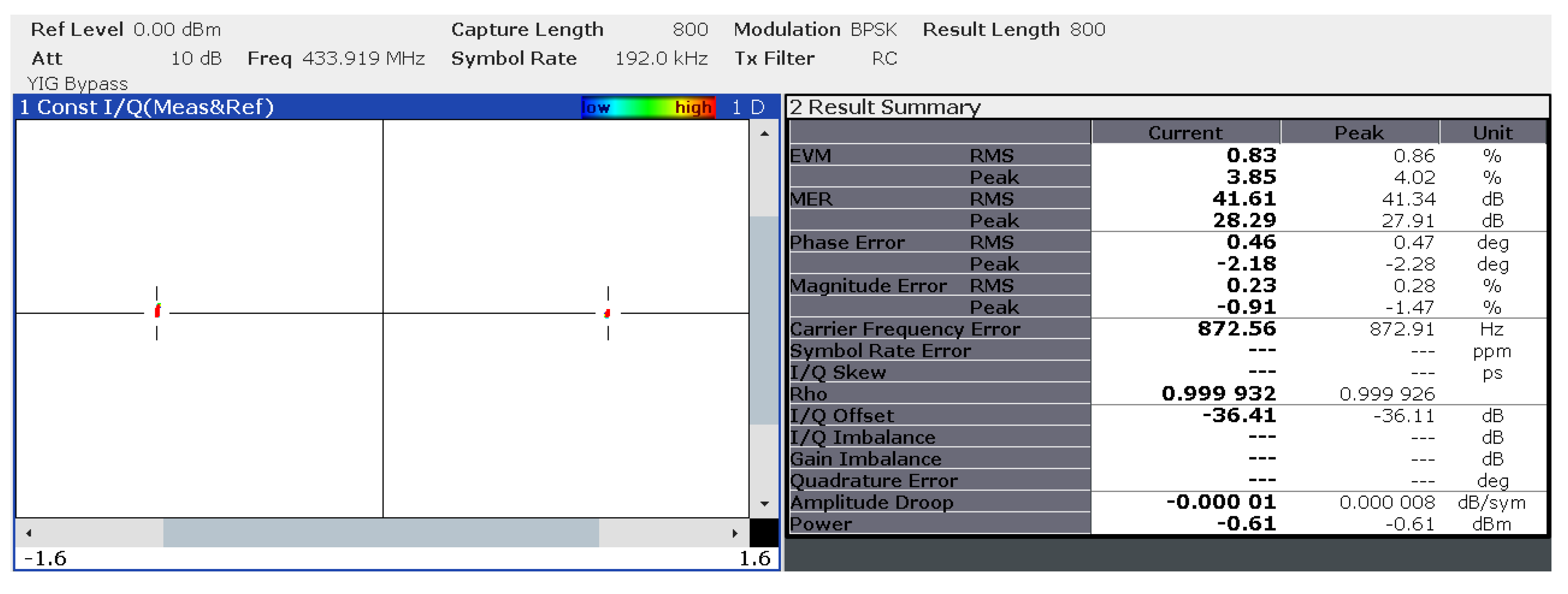Click the Peak column header

[1359, 133]
